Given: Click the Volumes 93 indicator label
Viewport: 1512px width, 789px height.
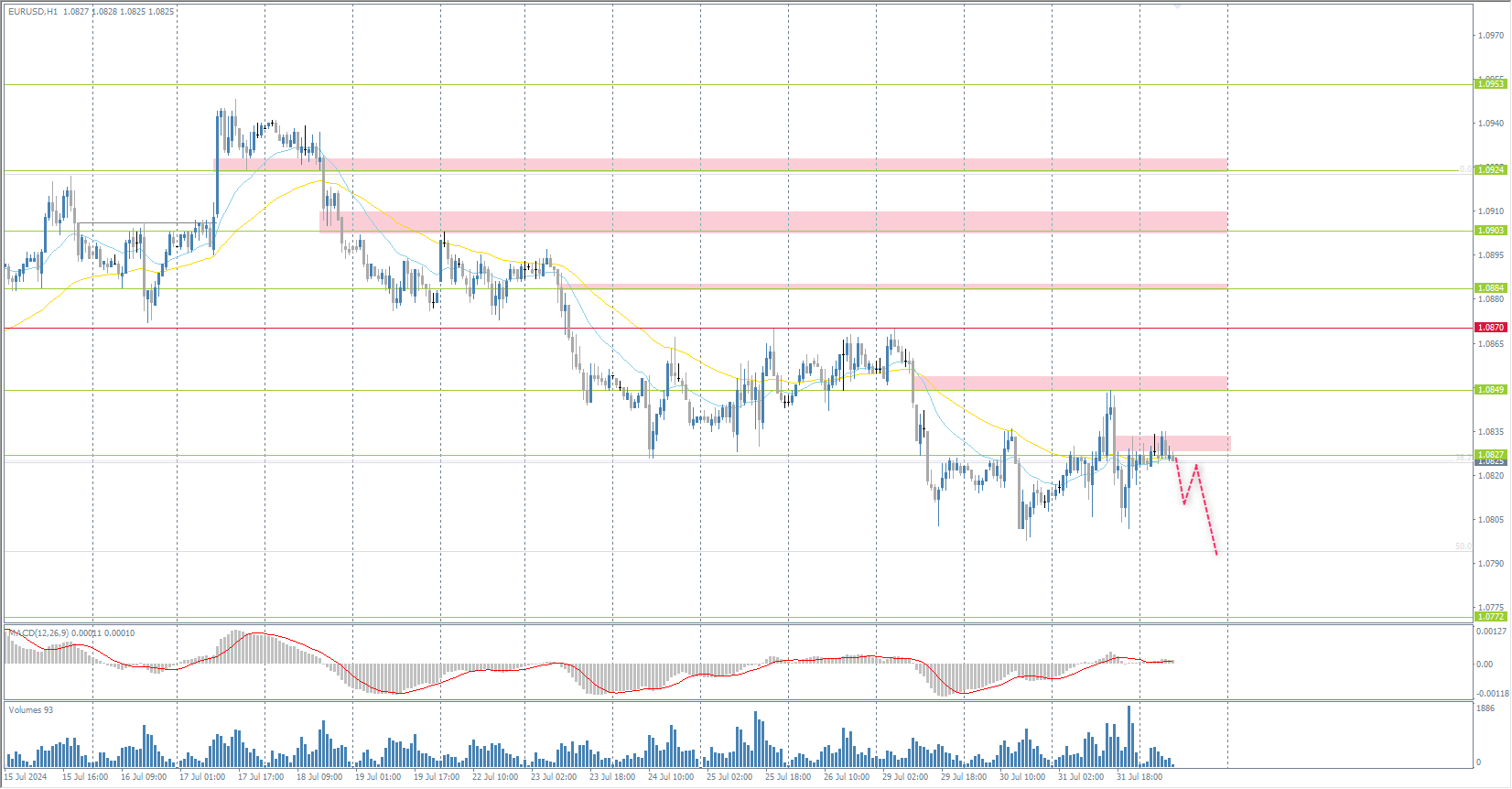Looking at the screenshot, I should click(x=30, y=710).
